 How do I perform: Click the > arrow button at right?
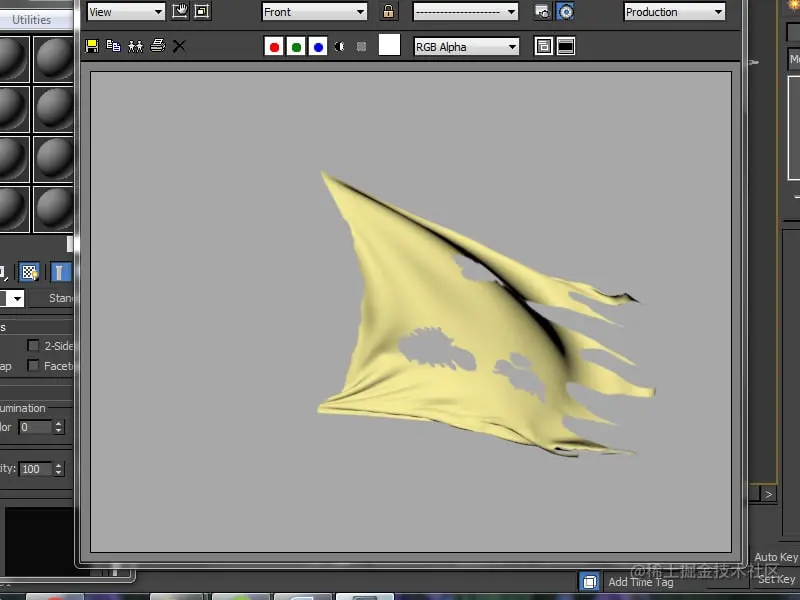(768, 494)
